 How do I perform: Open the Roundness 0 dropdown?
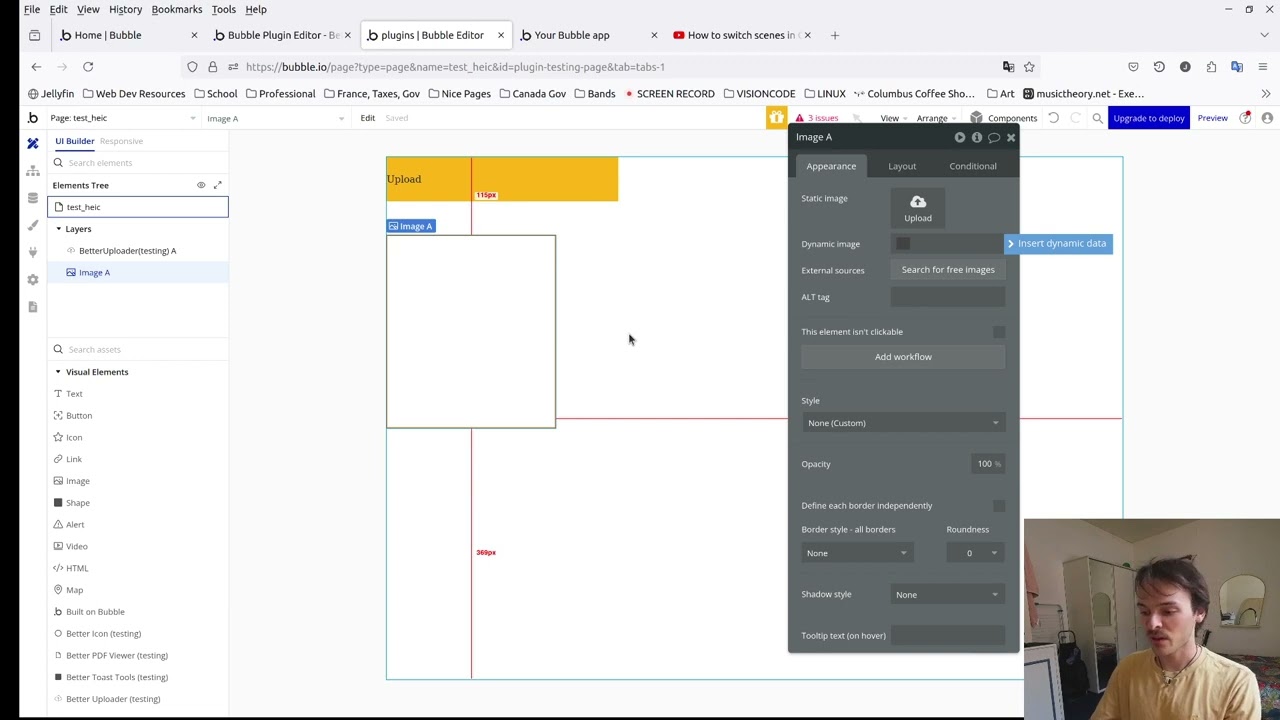975,553
